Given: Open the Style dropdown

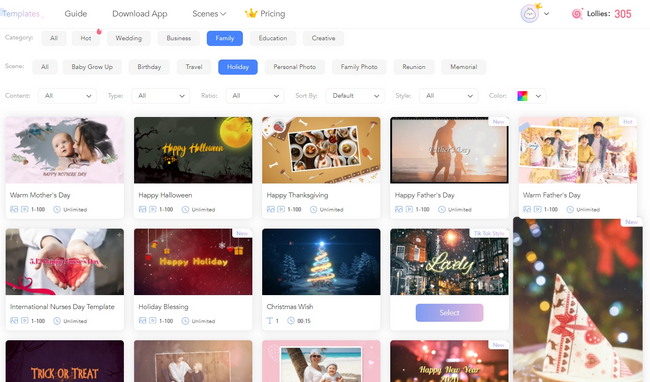Looking at the screenshot, I should (x=449, y=96).
